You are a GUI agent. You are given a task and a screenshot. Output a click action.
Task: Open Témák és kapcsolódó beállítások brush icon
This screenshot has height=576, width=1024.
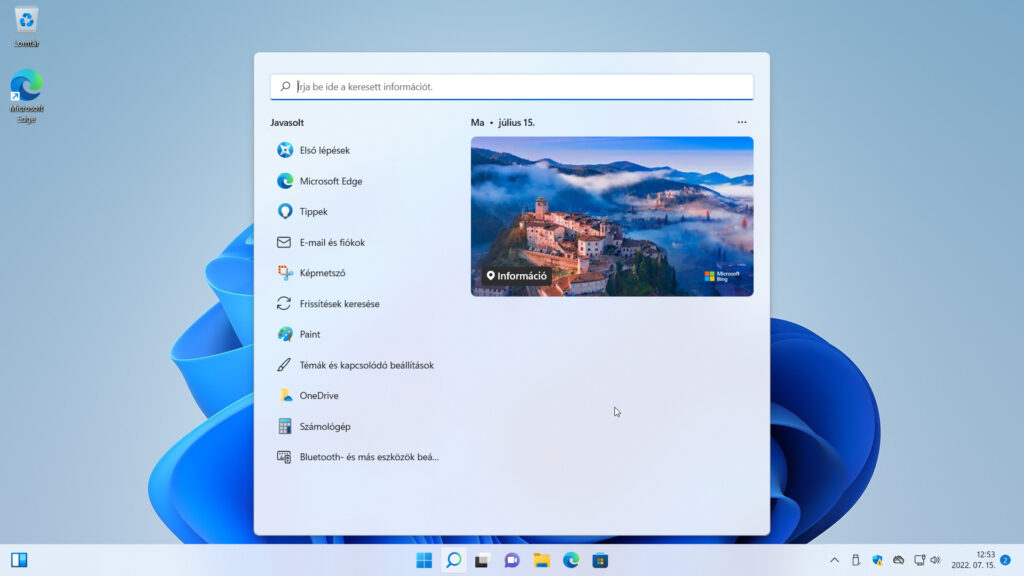click(283, 365)
